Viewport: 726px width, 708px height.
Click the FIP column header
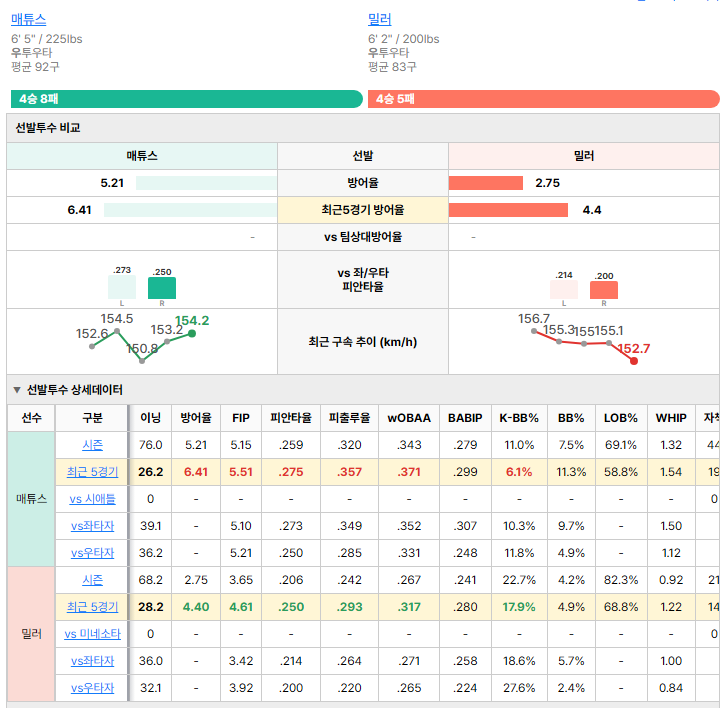[241, 418]
